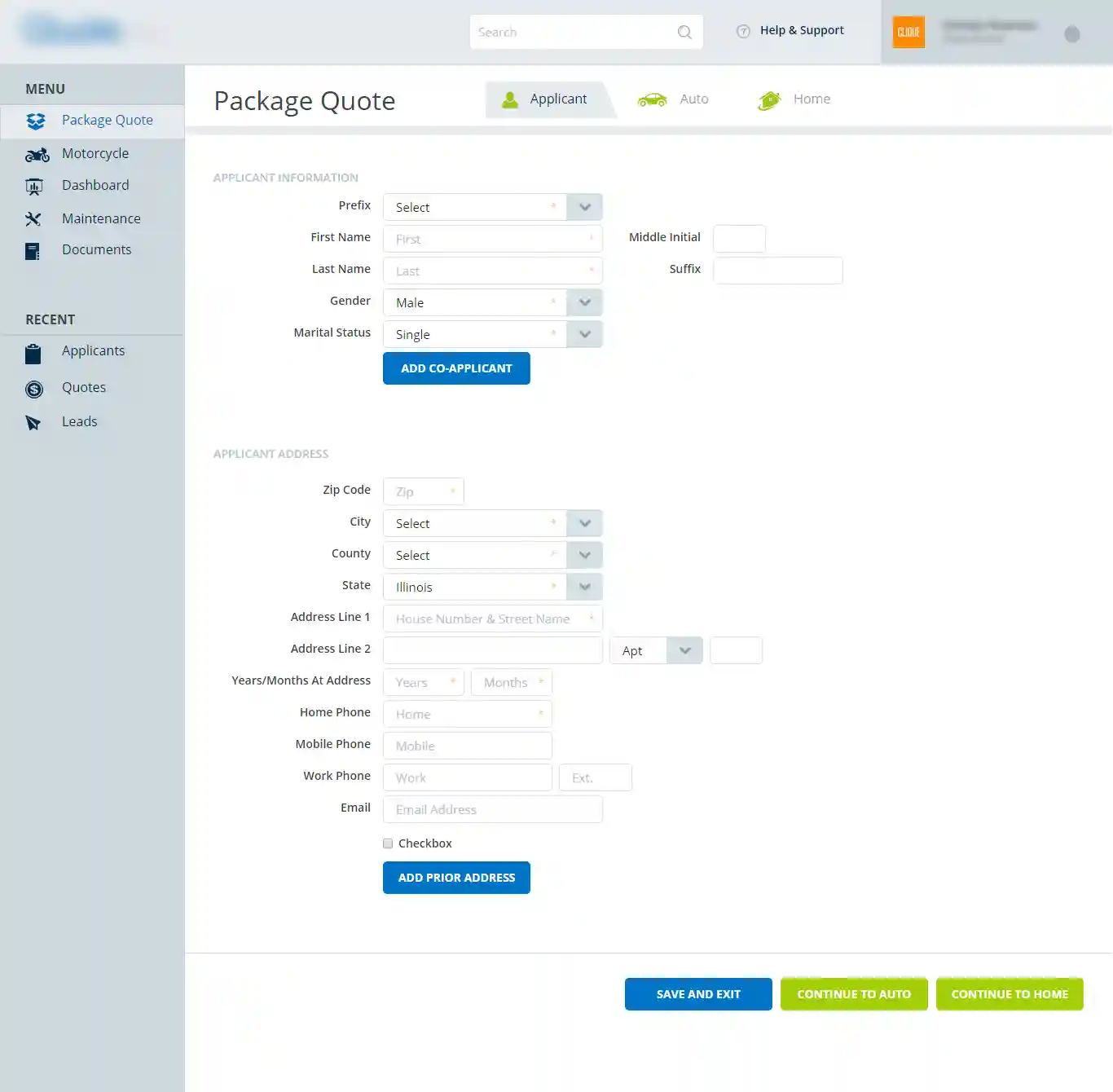This screenshot has height=1092, width=1113.
Task: Click the Documents icon in the sidebar
Action: tap(33, 251)
